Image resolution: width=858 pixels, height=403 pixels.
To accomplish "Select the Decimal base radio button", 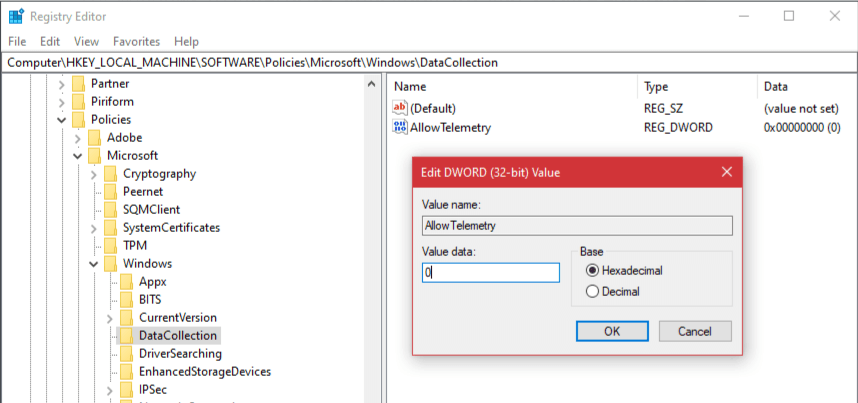I will [593, 292].
